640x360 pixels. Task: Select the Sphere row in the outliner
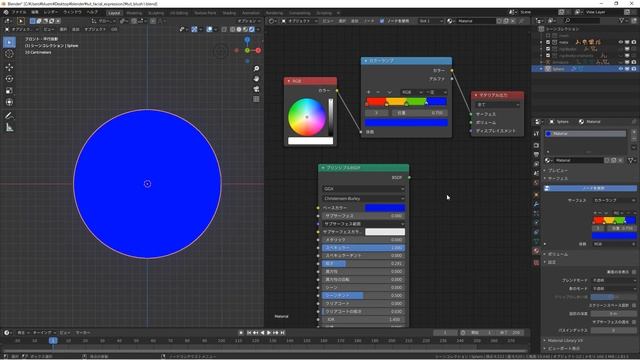coord(586,69)
